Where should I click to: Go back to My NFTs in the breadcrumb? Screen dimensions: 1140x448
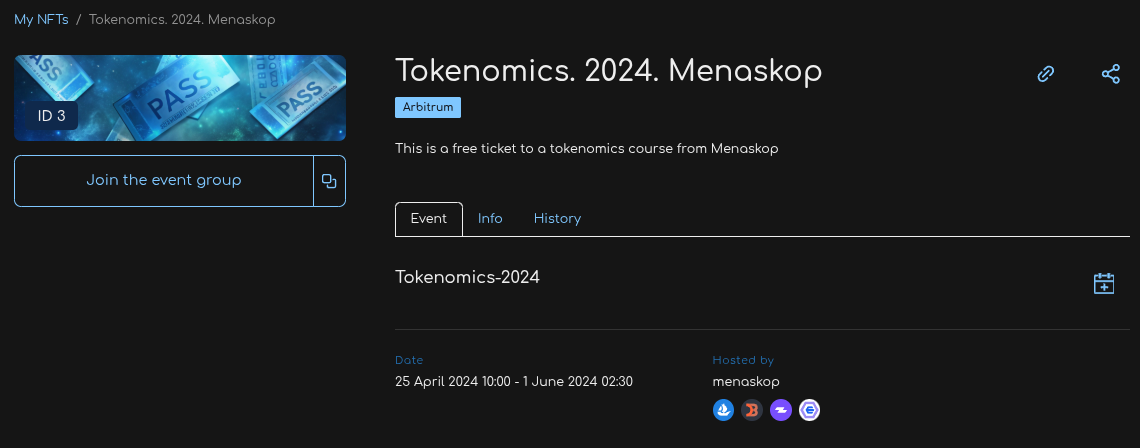41,19
